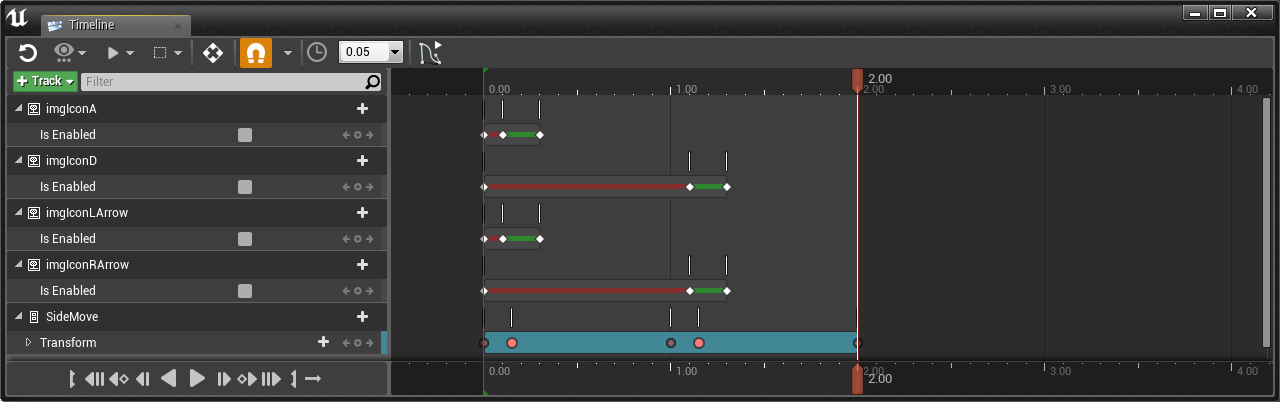Screen dimensions: 1280x402
Task: Click the green Track add button
Action: pyautogui.click(x=44, y=81)
